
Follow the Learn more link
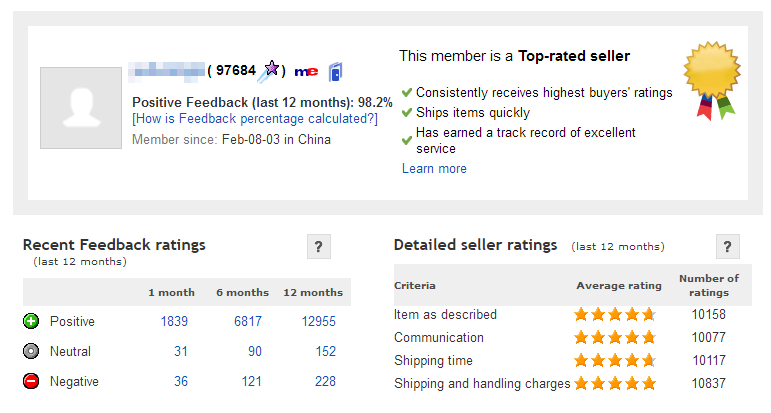point(434,169)
